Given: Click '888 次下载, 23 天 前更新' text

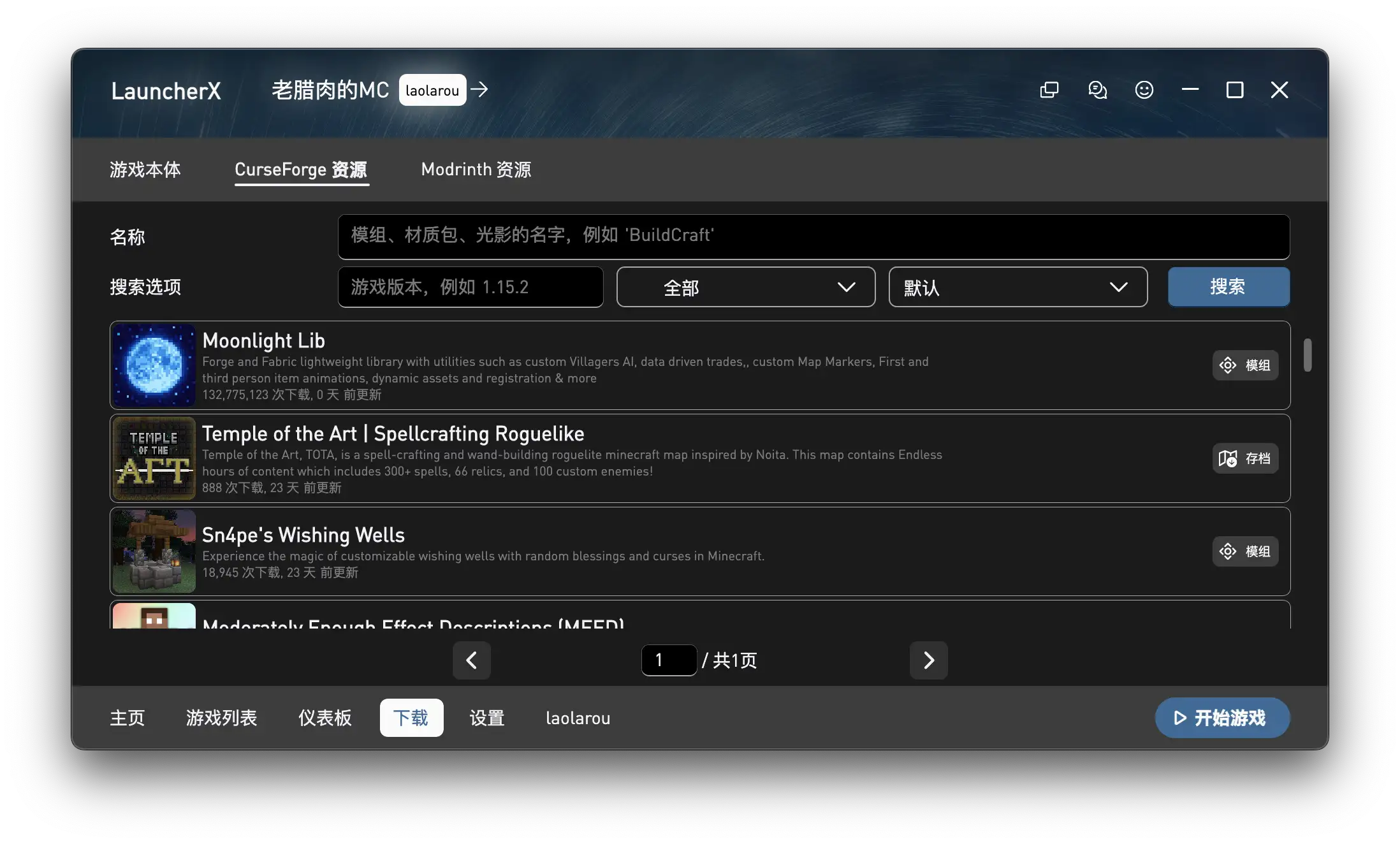Looking at the screenshot, I should point(272,488).
